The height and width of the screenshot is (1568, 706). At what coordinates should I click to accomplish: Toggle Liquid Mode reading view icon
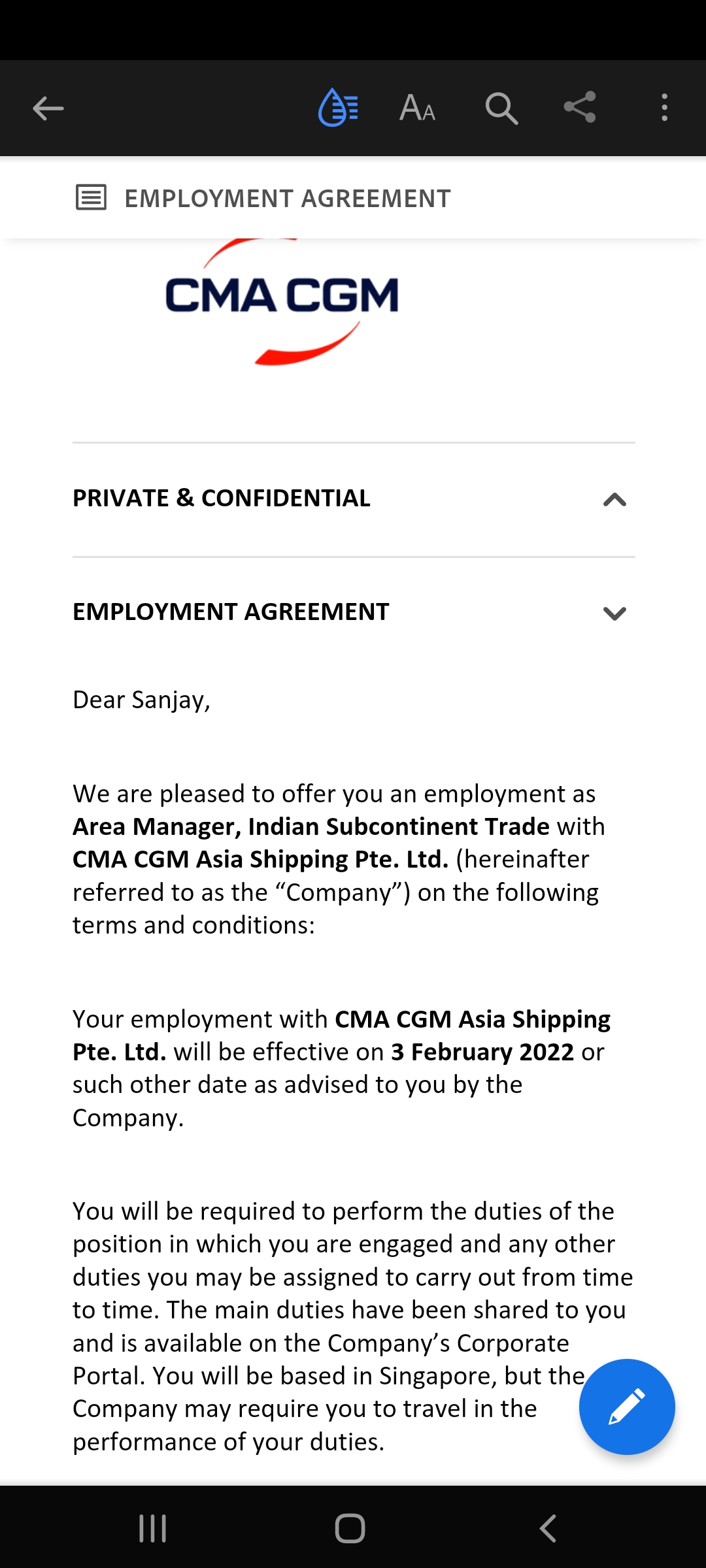(338, 107)
